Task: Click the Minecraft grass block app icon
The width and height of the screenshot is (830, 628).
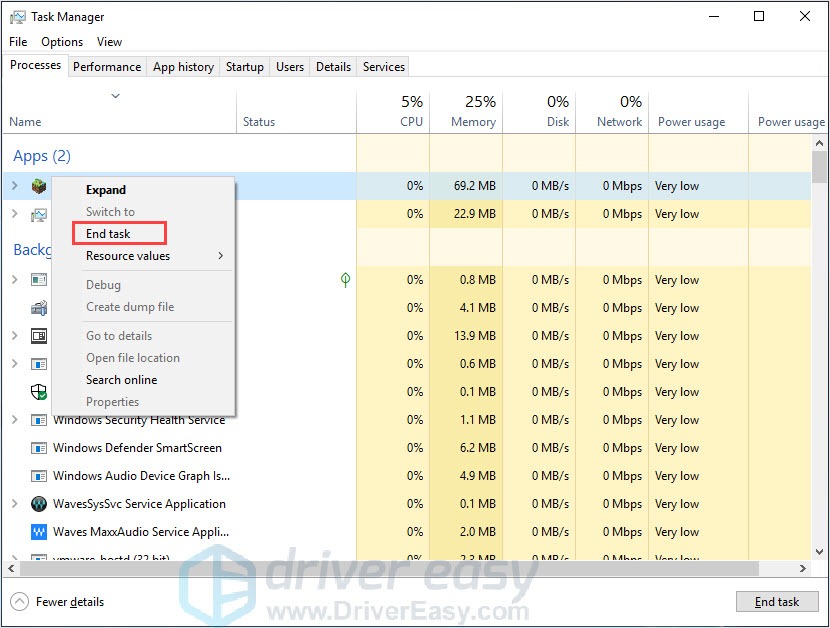Action: 39,186
